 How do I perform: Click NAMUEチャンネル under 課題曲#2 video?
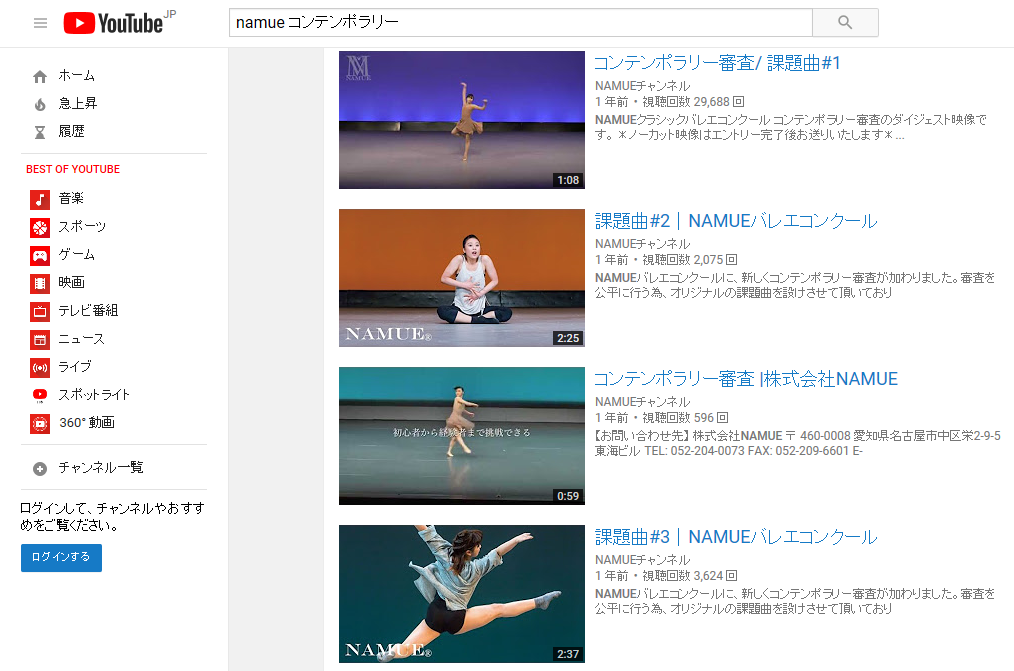(642, 244)
